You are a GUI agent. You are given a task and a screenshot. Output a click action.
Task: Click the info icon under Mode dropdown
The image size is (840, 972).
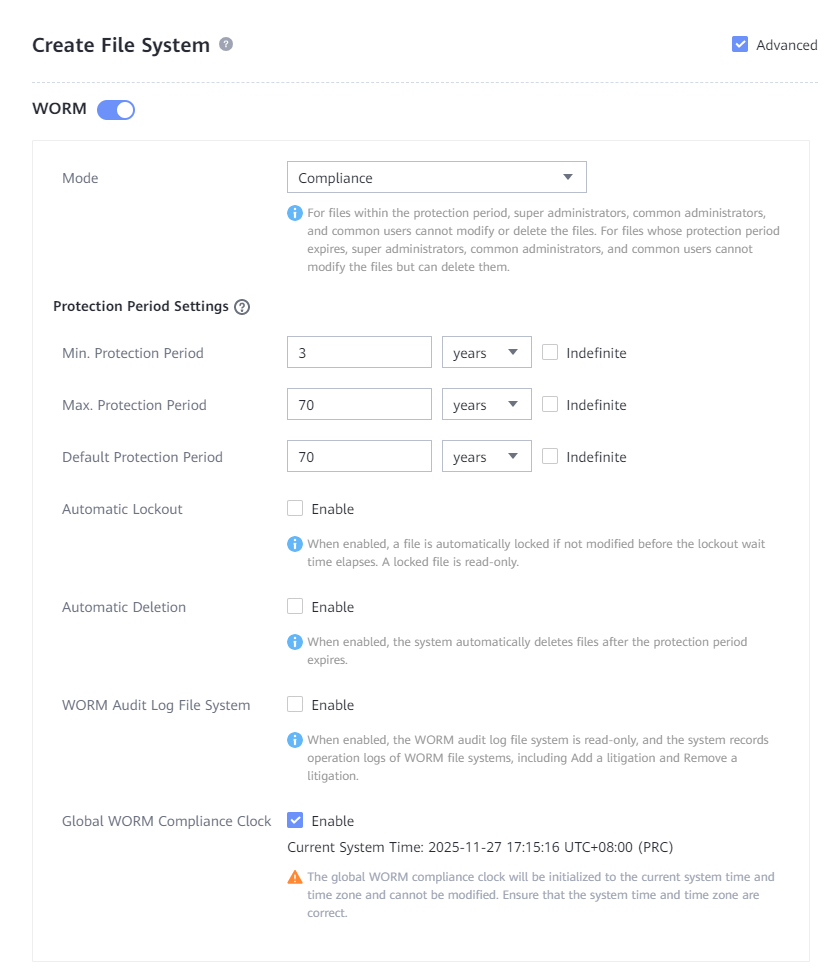coord(295,213)
